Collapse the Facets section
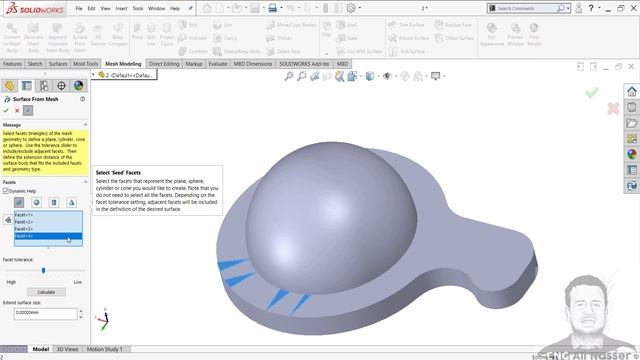 point(85,182)
